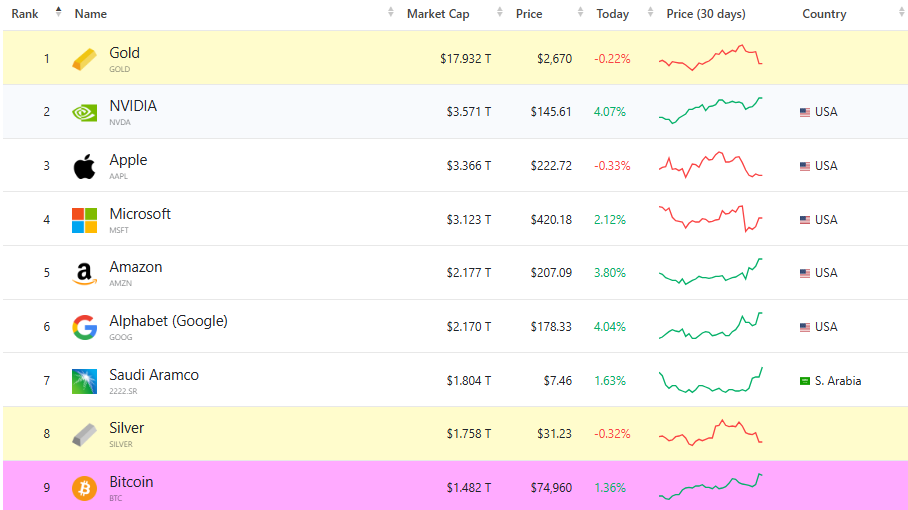Viewport: 908px width, 510px height.
Task: Sort by Market Cap column header
Action: click(438, 14)
